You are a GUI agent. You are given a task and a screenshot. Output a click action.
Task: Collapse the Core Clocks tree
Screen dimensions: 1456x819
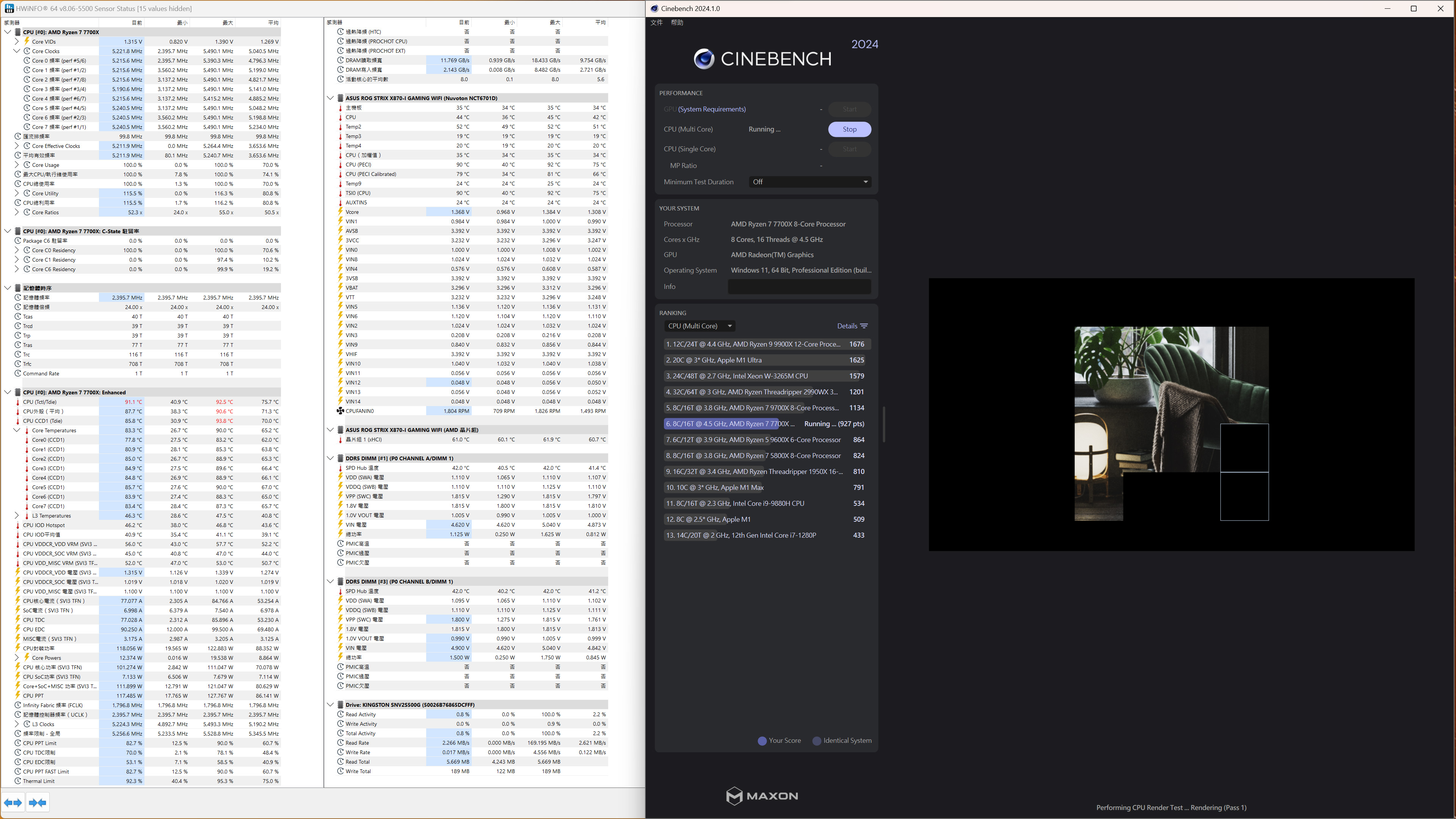tap(16, 51)
